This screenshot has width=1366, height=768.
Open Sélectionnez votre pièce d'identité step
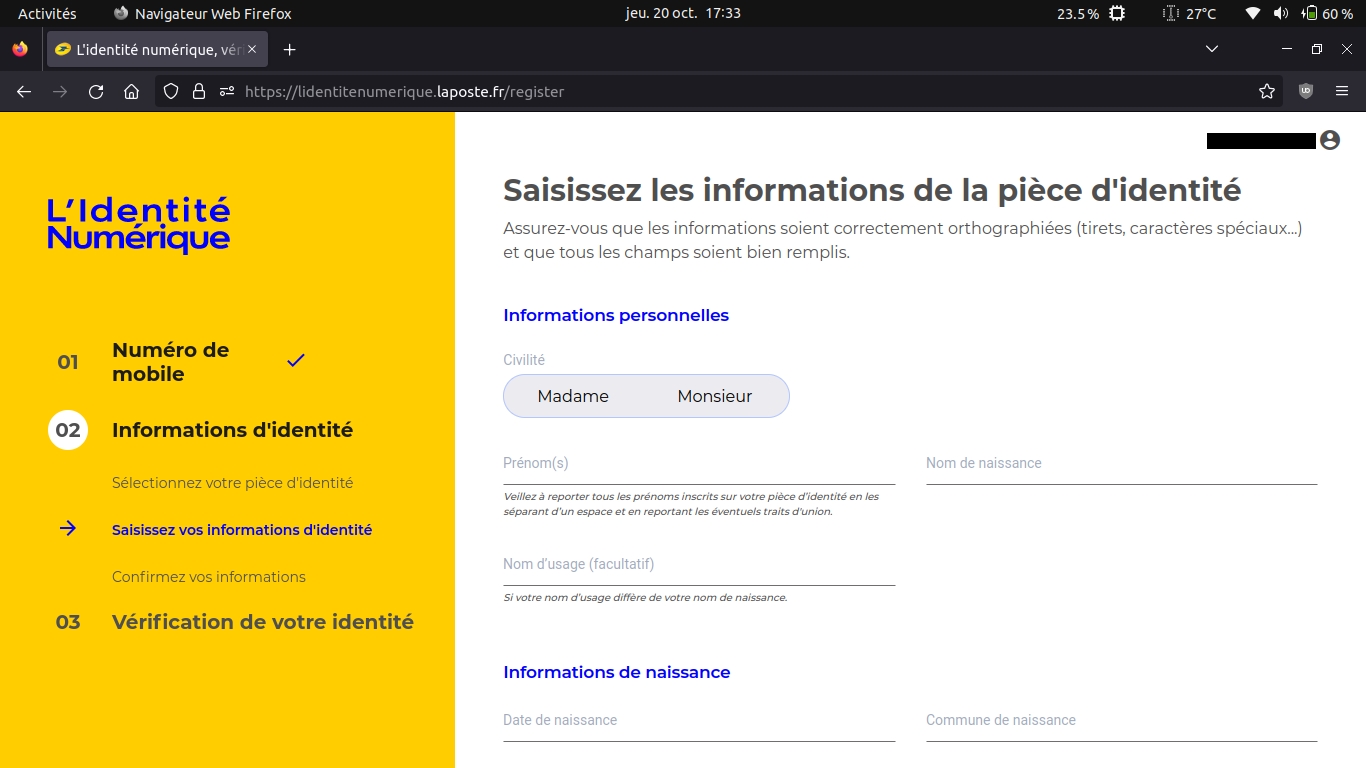click(x=232, y=483)
